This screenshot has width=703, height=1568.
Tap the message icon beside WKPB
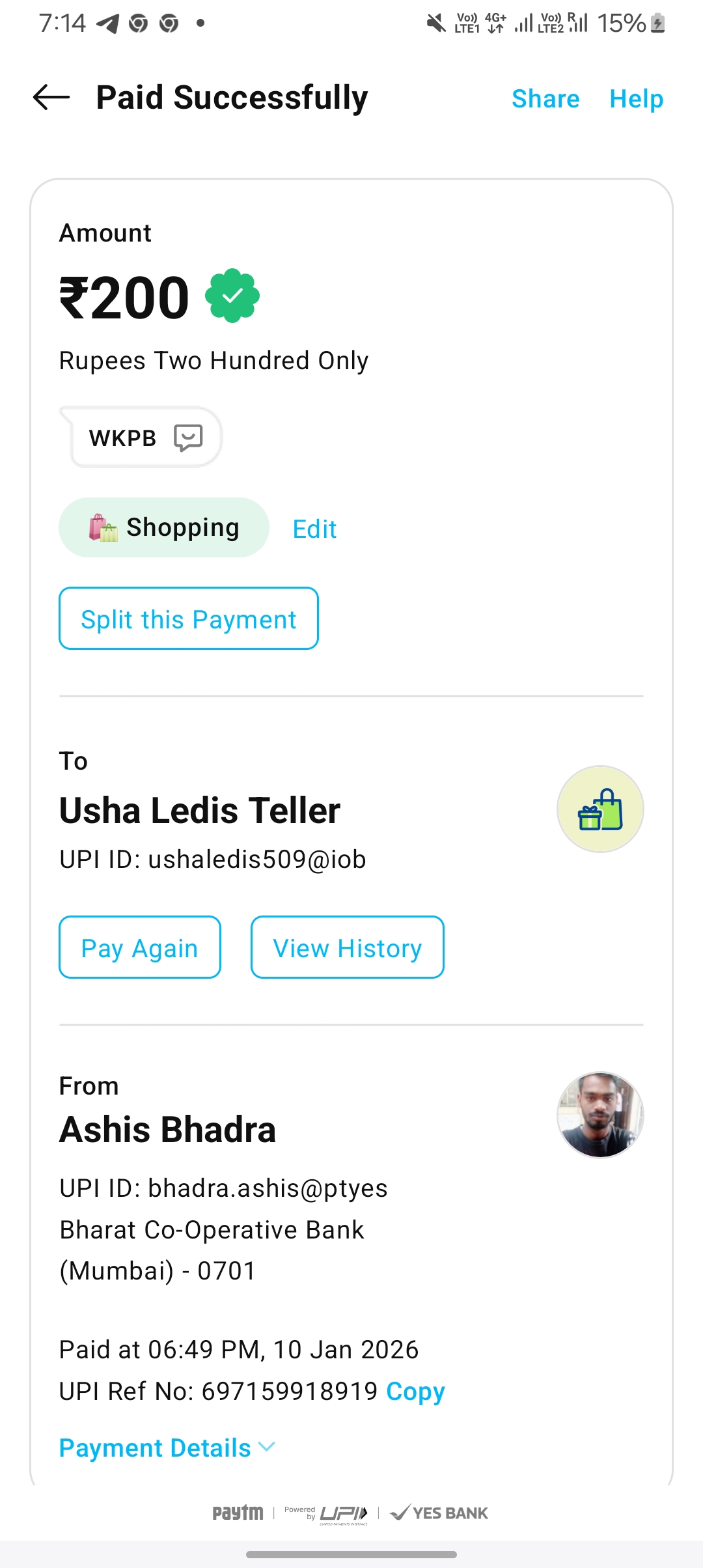[188, 438]
